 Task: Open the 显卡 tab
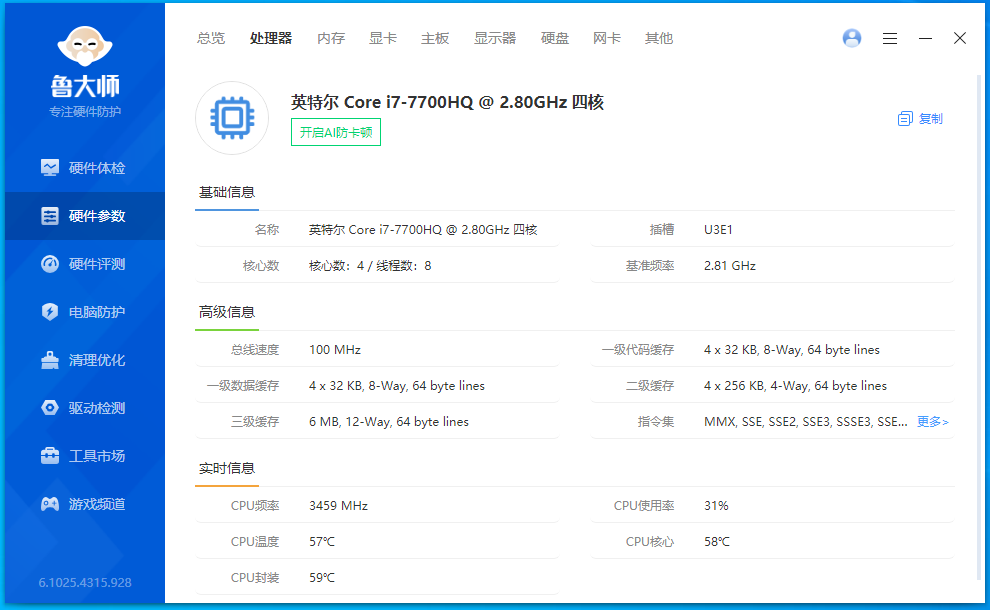pyautogui.click(x=383, y=38)
